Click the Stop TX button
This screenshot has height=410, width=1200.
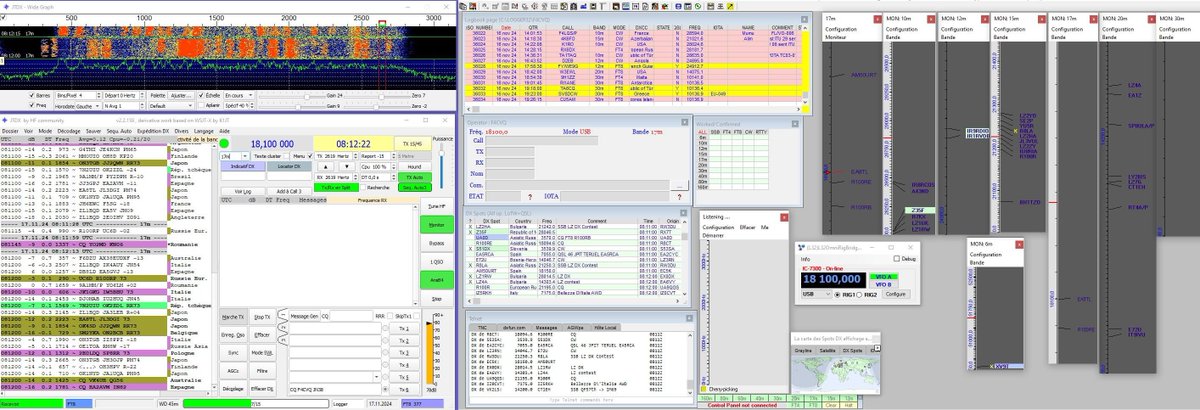[263, 317]
